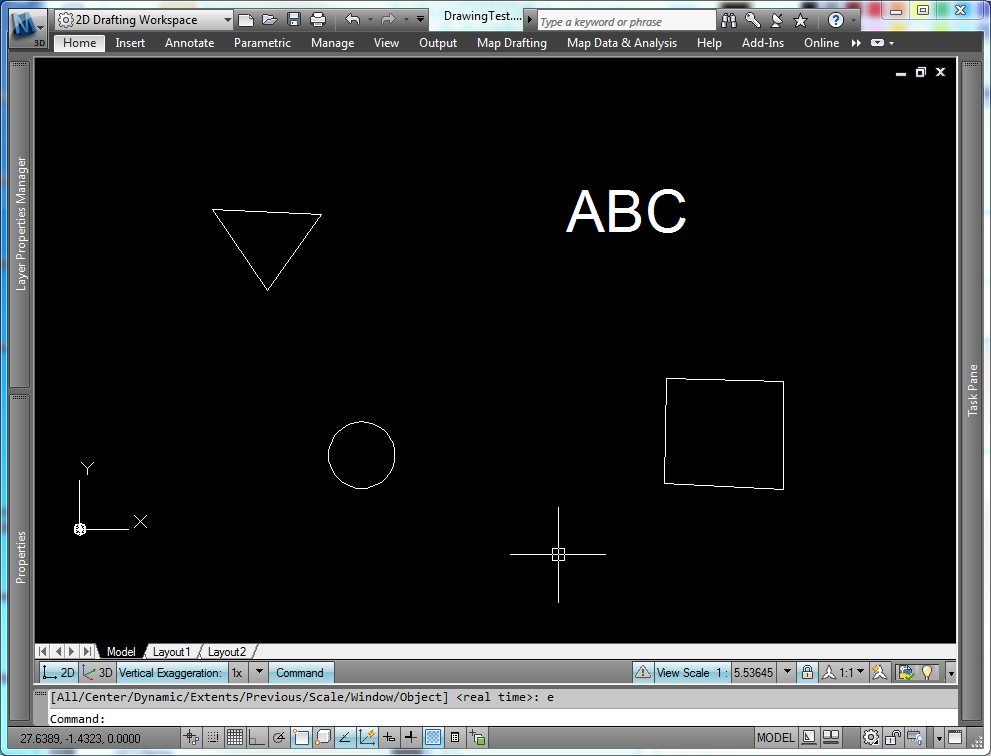Click the Command button in map status bar

pos(300,673)
